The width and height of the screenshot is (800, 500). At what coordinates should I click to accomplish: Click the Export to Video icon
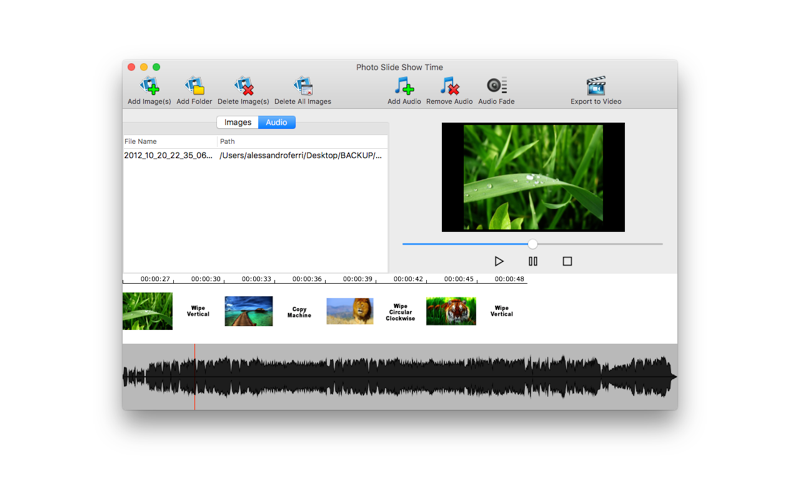[x=595, y=87]
